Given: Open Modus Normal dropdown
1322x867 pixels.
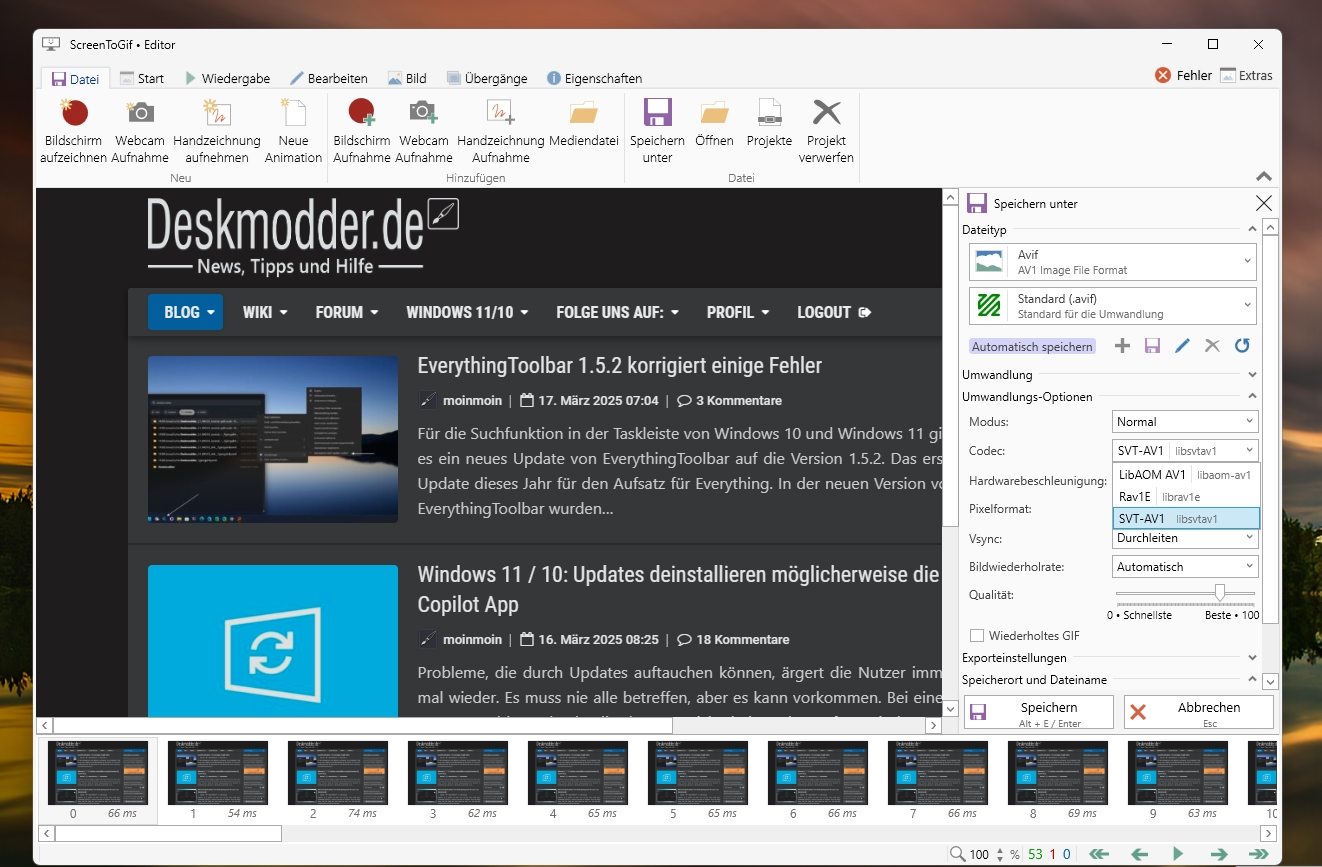Looking at the screenshot, I should tap(1185, 422).
